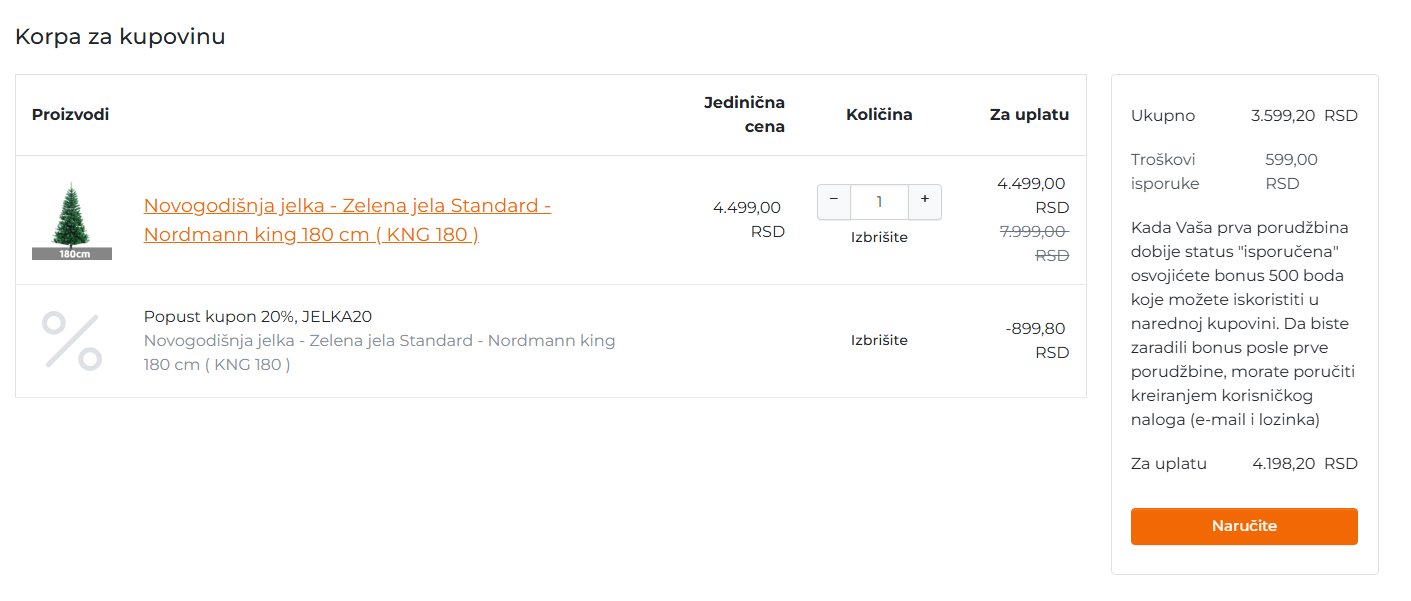Click the "Korpa za kupovinu" page heading
This screenshot has width=1411, height=601.
tap(120, 37)
